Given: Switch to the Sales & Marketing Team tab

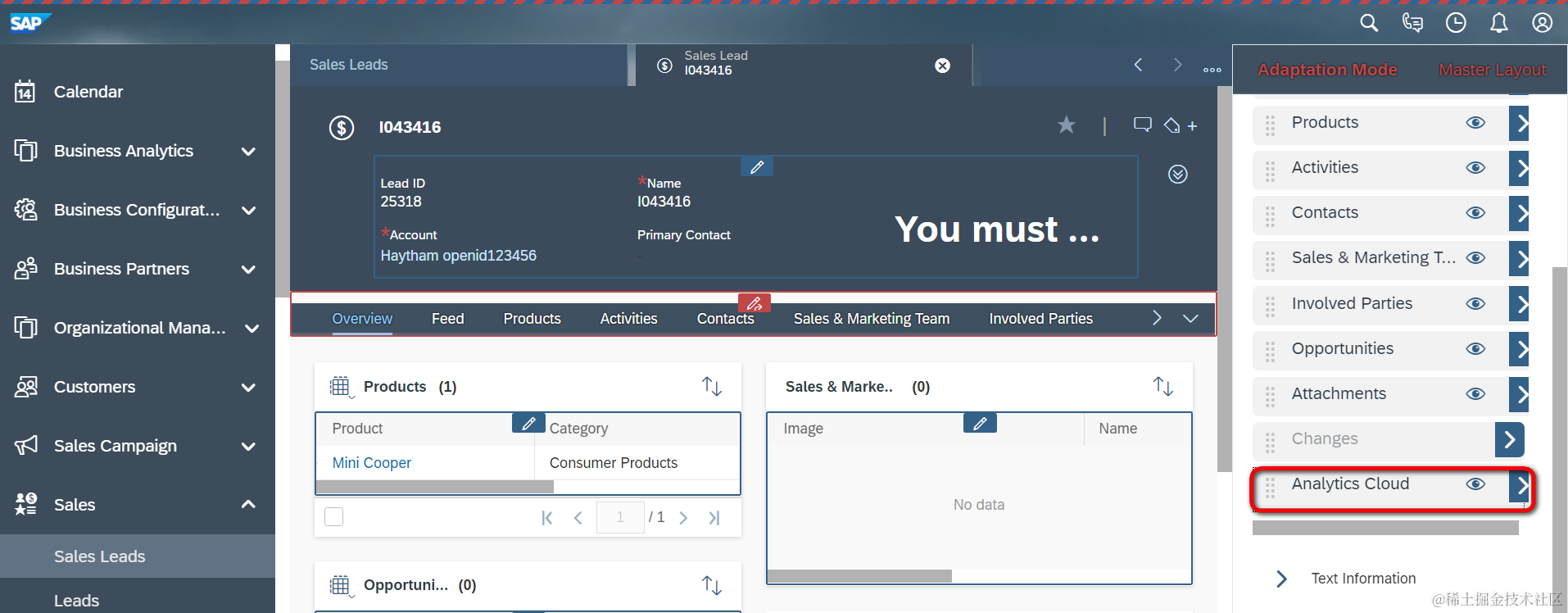Looking at the screenshot, I should [x=872, y=319].
